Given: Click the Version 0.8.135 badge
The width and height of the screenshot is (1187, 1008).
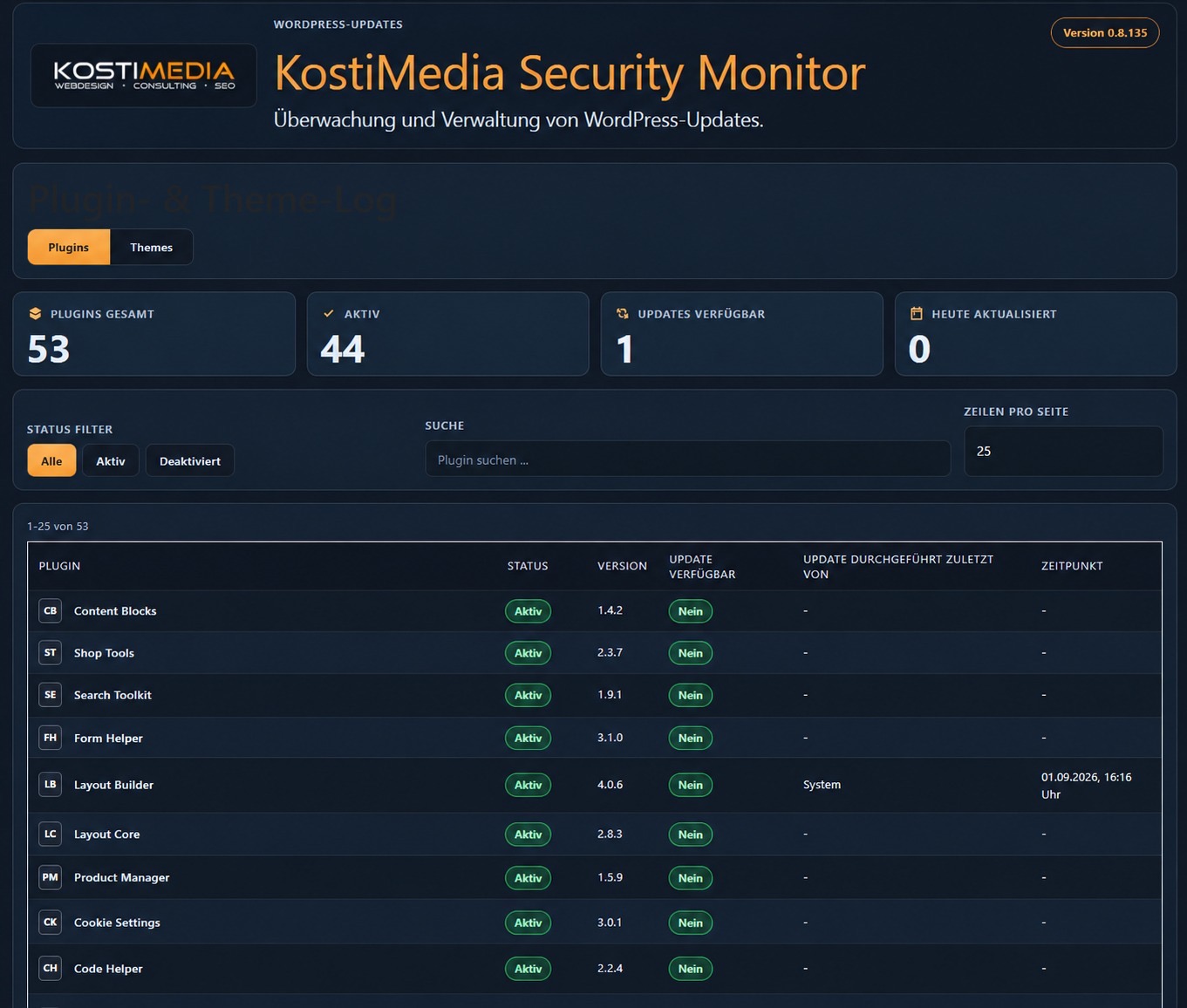Looking at the screenshot, I should pyautogui.click(x=1105, y=33).
